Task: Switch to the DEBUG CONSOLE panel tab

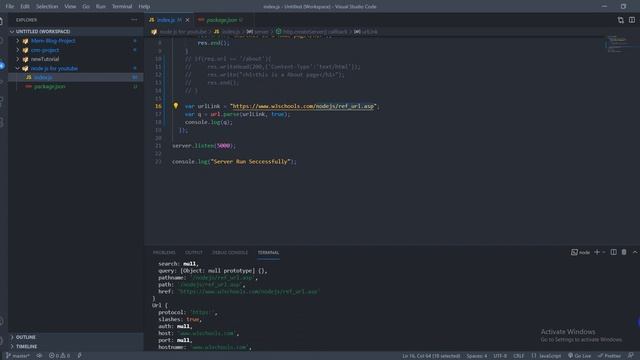Action: tap(230, 253)
